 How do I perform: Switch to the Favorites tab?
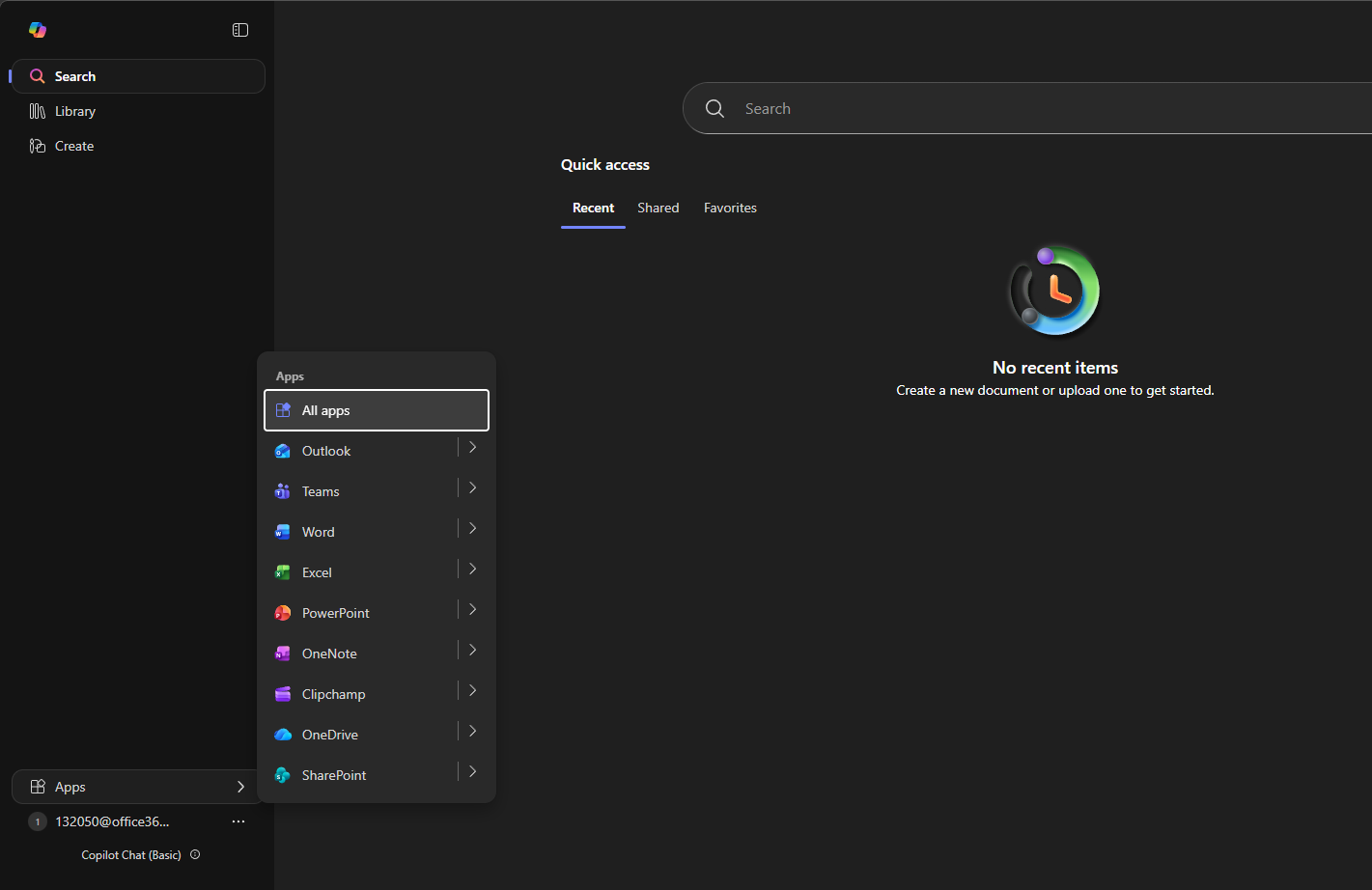coord(730,208)
